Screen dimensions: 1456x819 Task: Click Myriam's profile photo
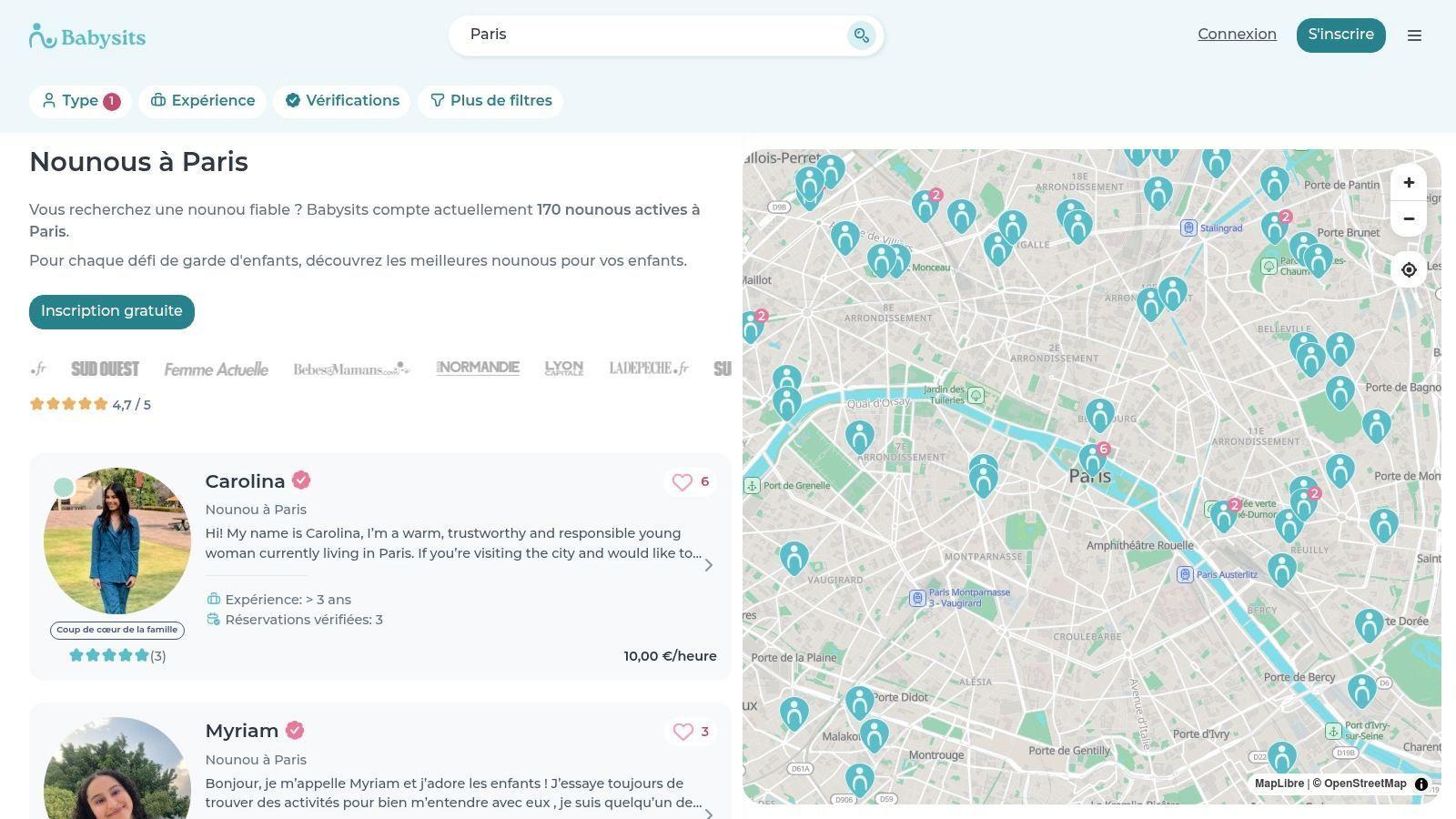[x=117, y=768]
